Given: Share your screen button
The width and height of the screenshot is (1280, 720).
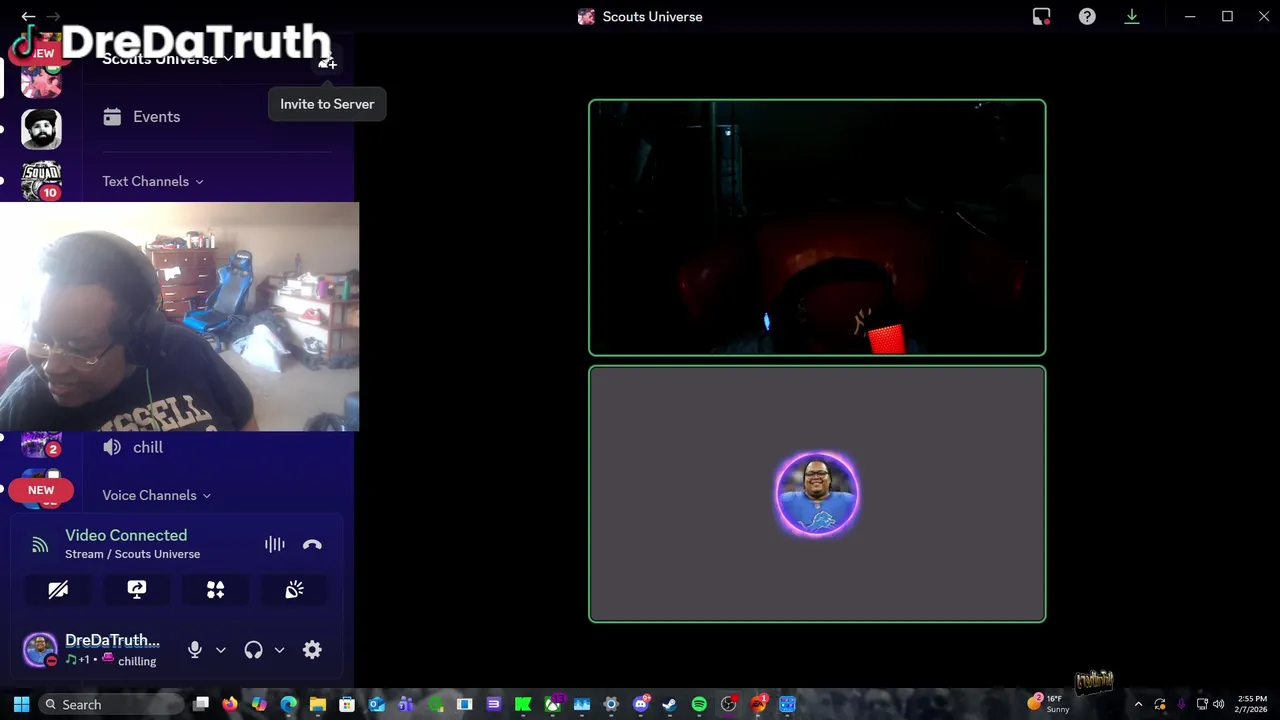Looking at the screenshot, I should (x=137, y=590).
